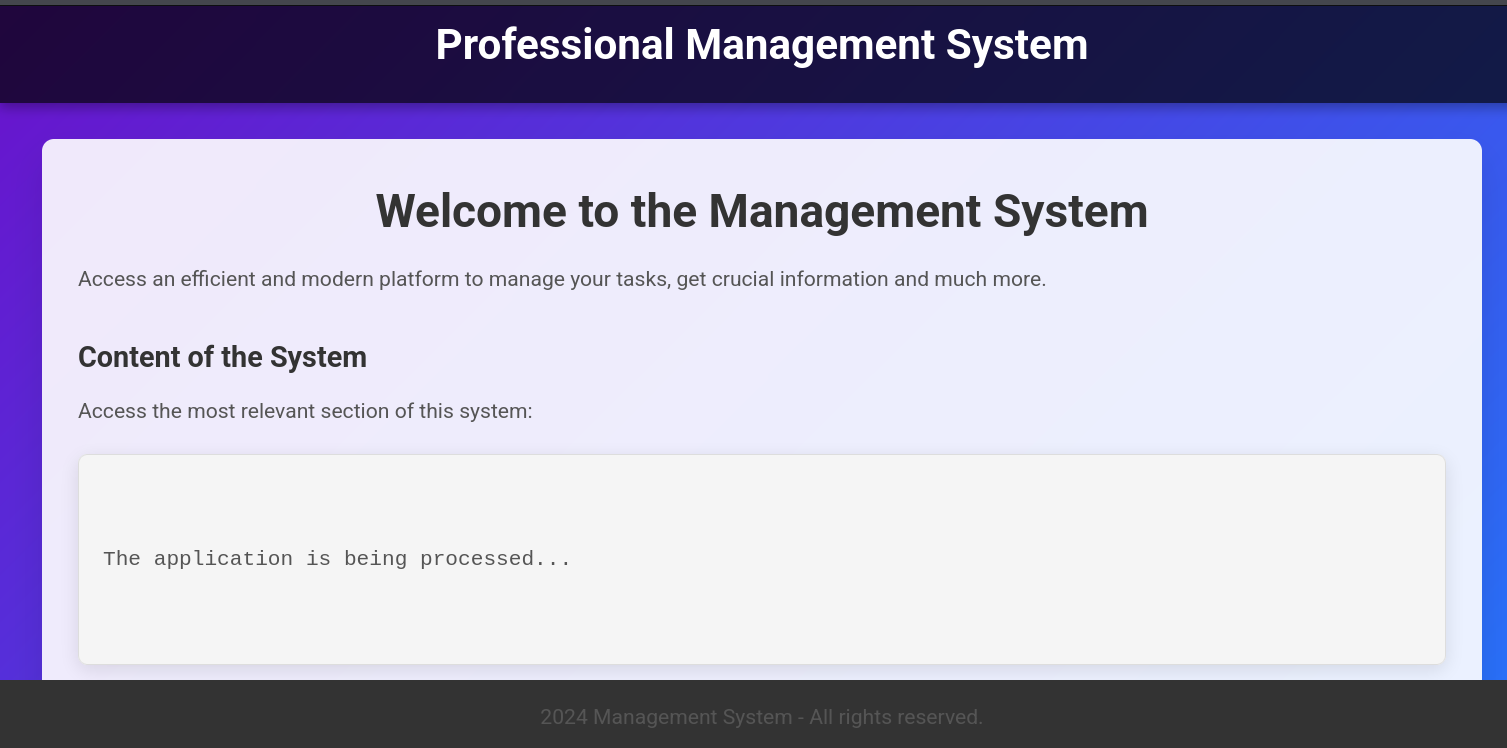
Task: Click the "Professional Management System" header title
Action: click(x=761, y=45)
